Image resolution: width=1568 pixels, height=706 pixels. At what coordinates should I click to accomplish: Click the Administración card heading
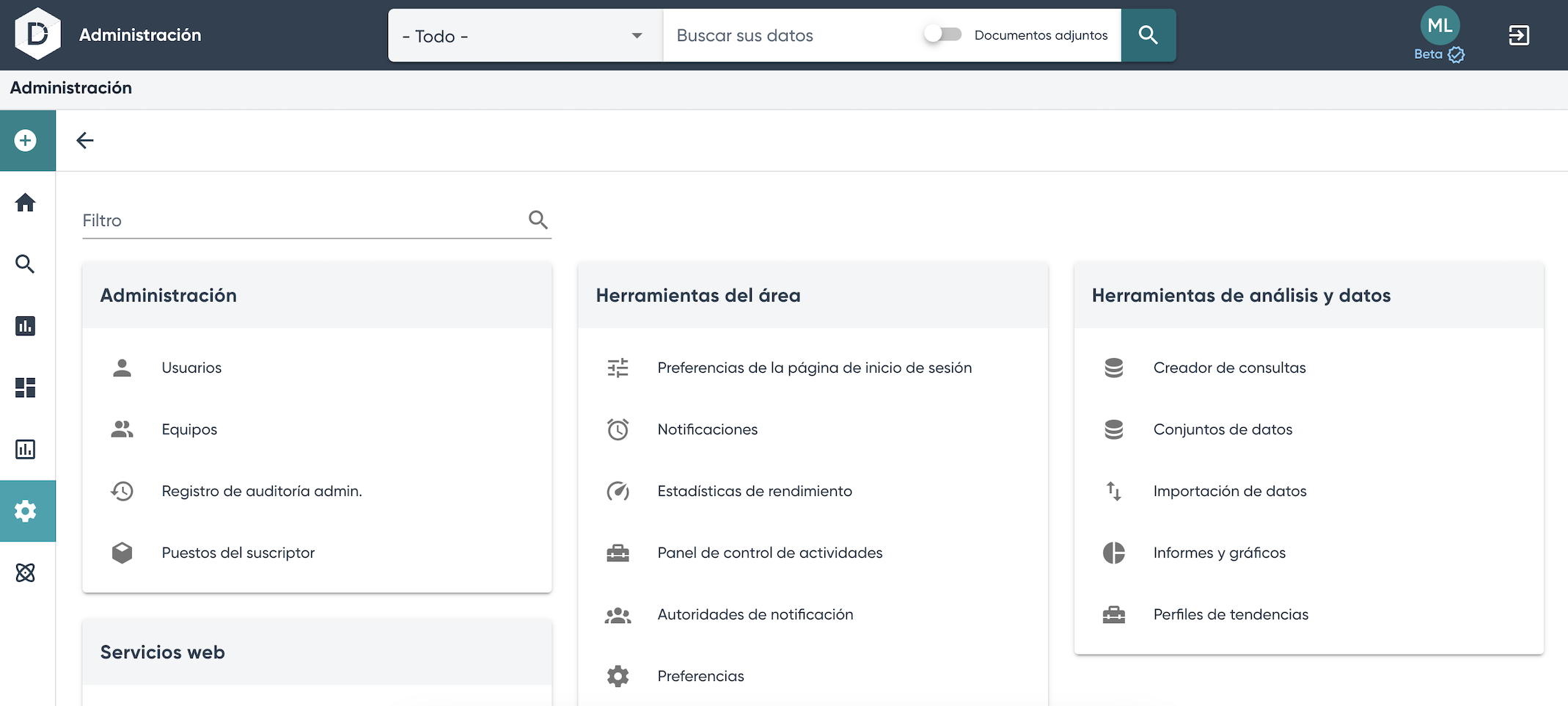tap(169, 295)
